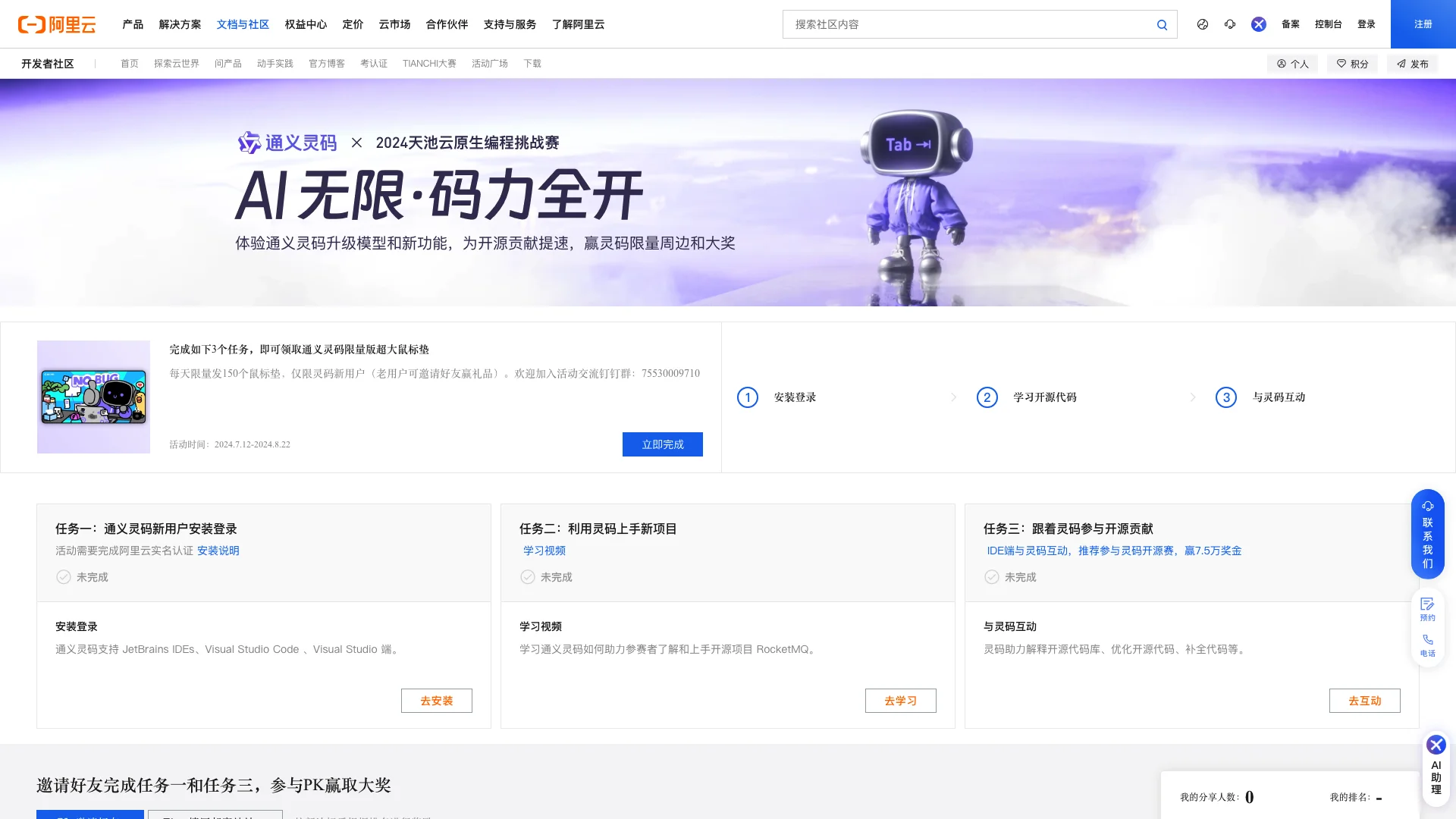1456x819 pixels.
Task: Click the NO BUG mousepad thumbnail
Action: (x=93, y=397)
